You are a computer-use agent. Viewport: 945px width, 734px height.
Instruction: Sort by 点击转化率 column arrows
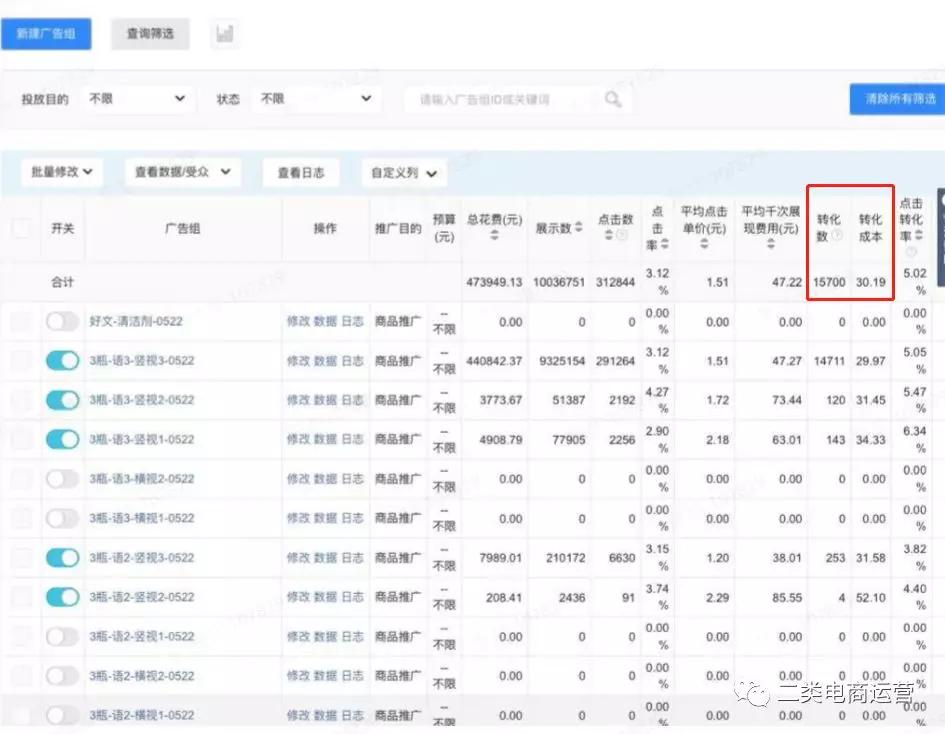[x=918, y=234]
